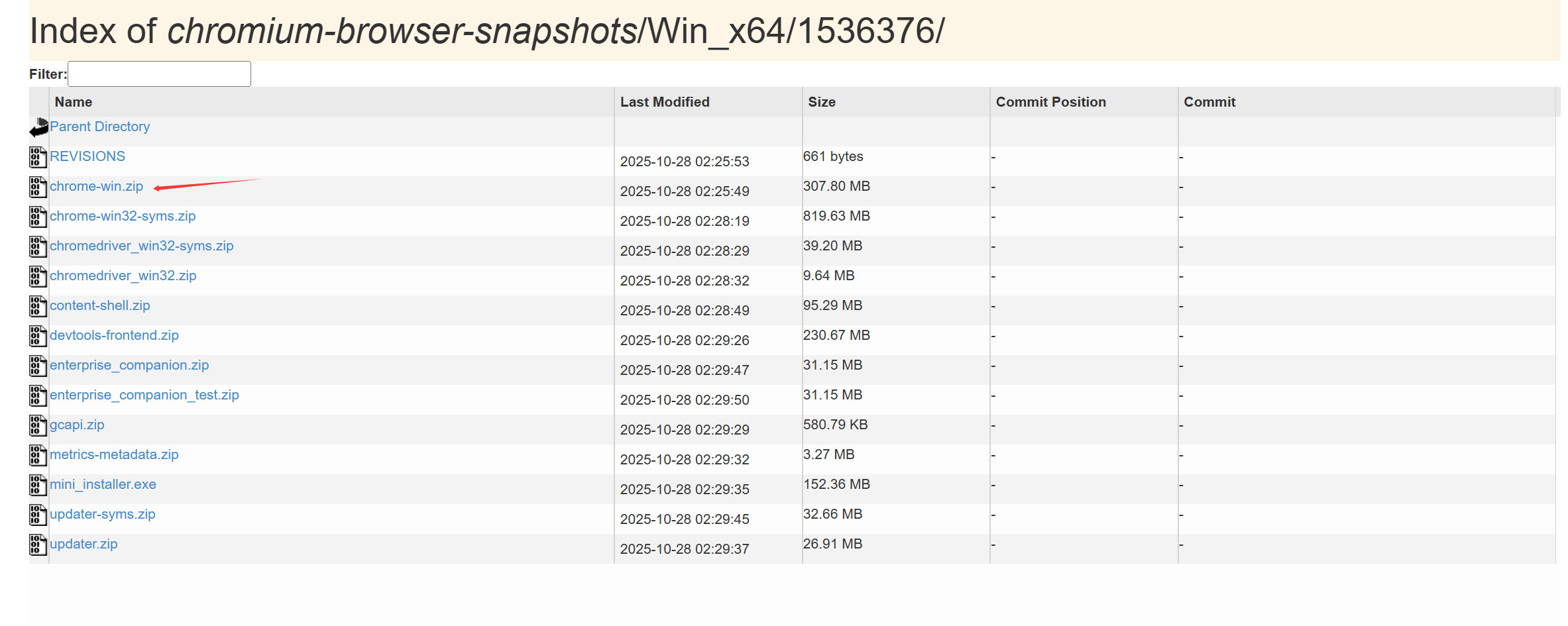The height and width of the screenshot is (626, 1568).
Task: Open the Parent Directory link
Action: click(99, 127)
